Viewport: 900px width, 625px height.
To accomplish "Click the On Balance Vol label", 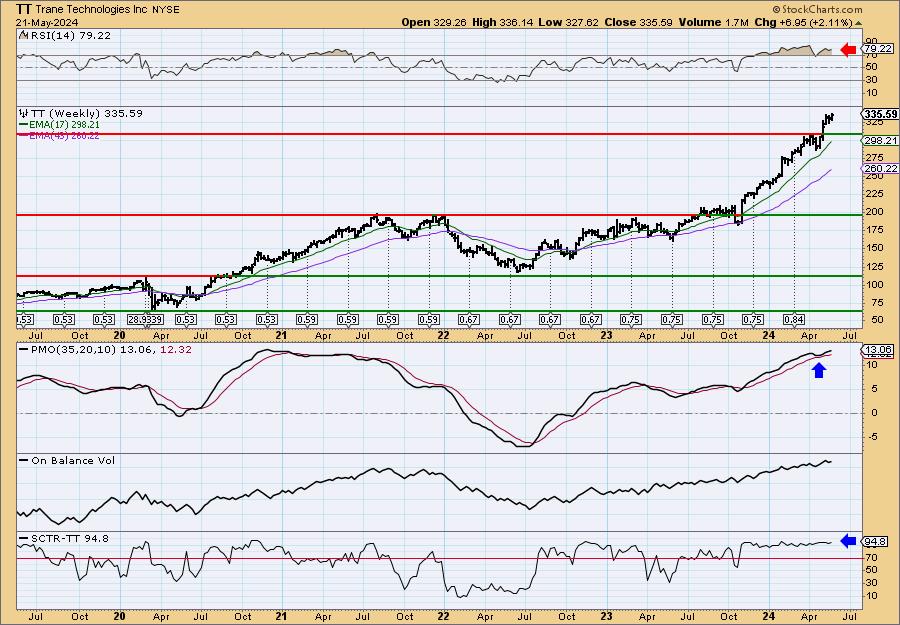I will point(67,460).
